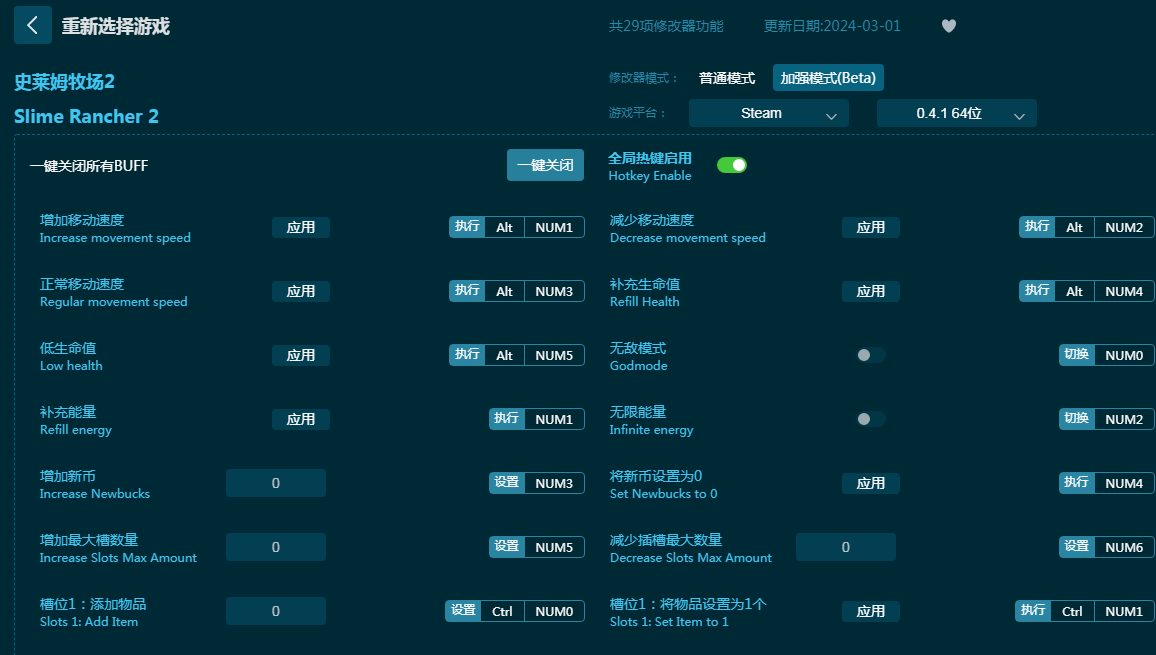
Task: Click the Slime Rancher 2 game title
Action: click(86, 117)
